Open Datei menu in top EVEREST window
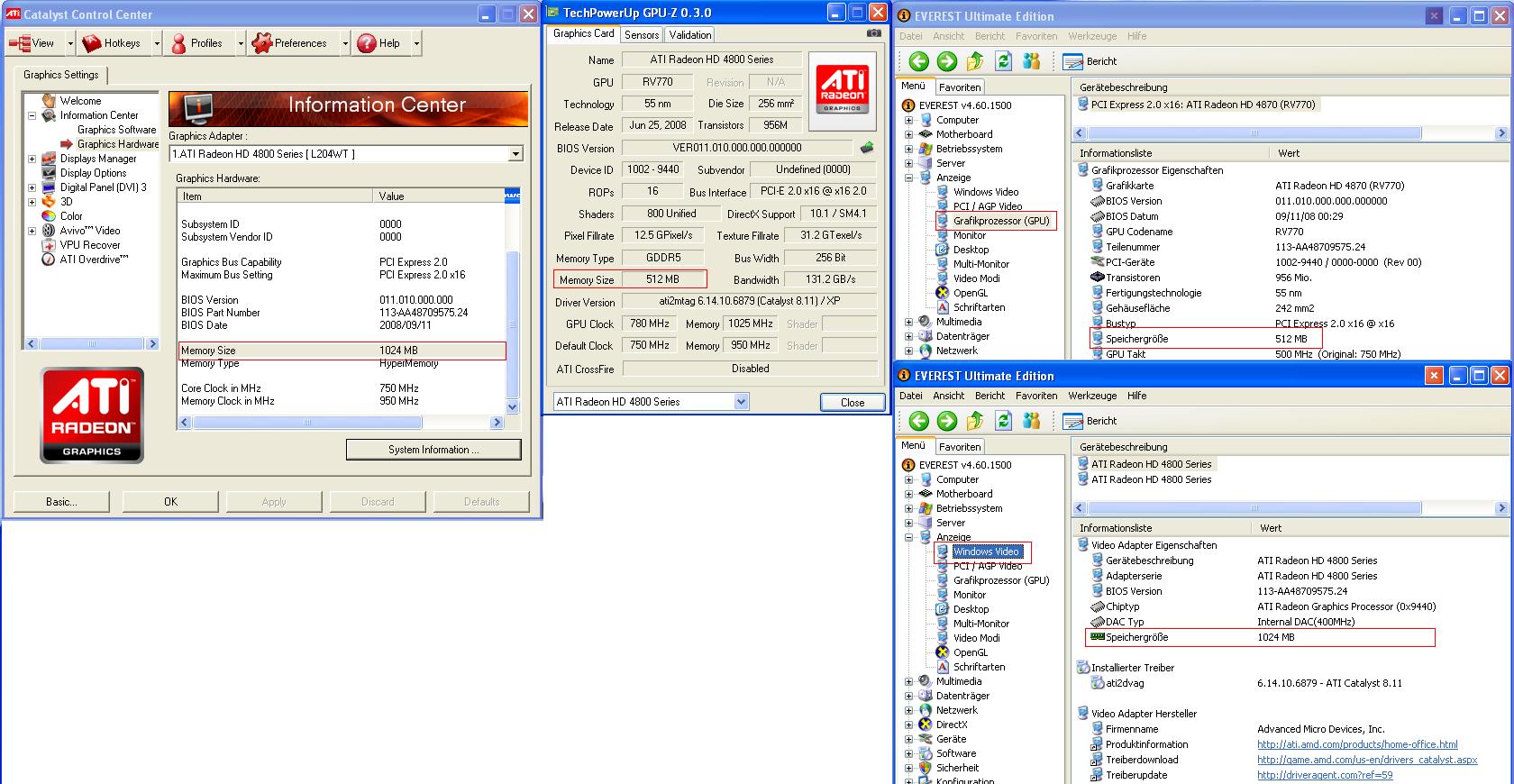1514x784 pixels. [911, 36]
